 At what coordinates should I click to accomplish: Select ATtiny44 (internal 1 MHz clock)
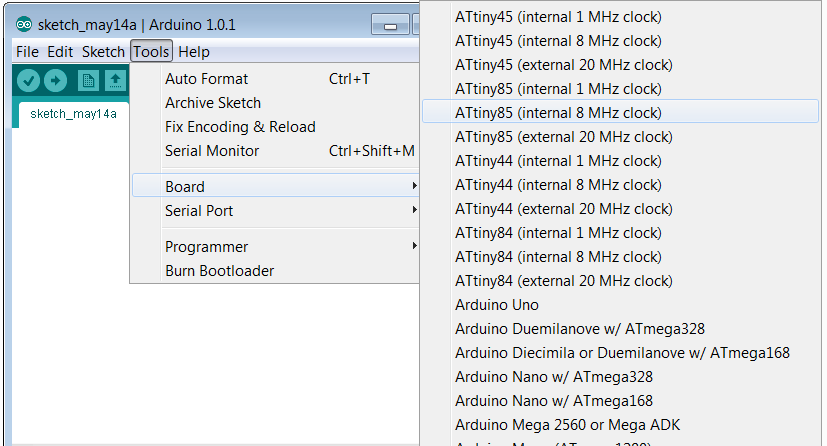pyautogui.click(x=620, y=161)
